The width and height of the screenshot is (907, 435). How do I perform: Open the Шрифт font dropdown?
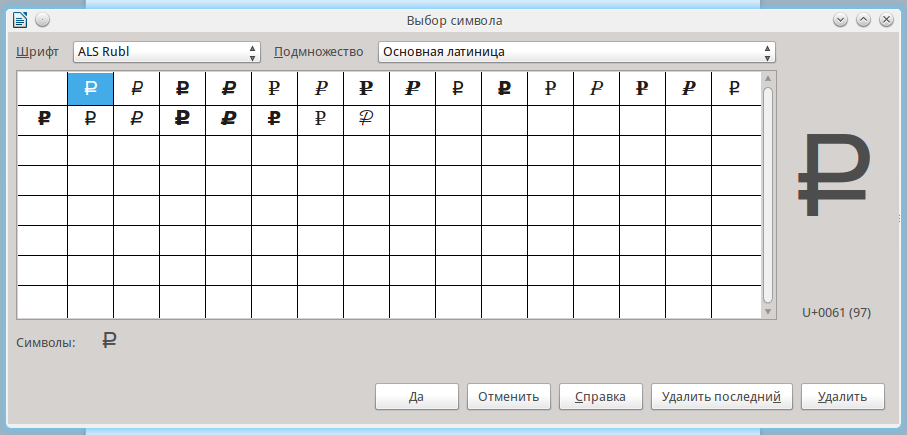point(166,52)
